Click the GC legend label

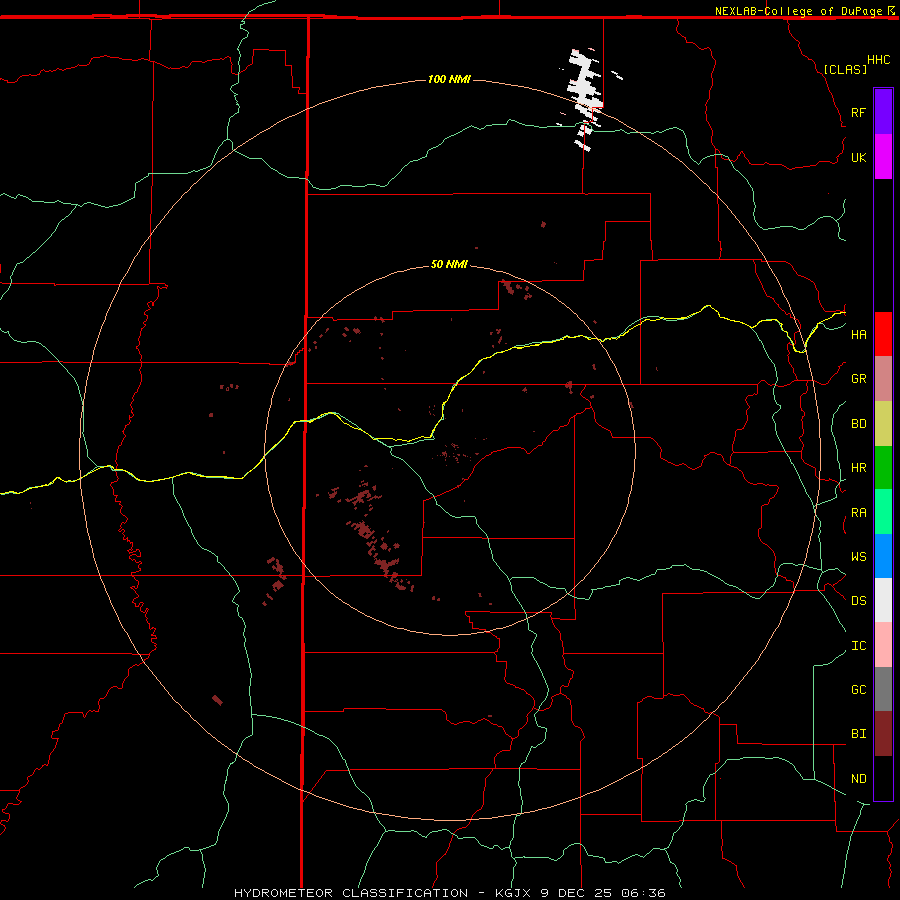[858, 690]
